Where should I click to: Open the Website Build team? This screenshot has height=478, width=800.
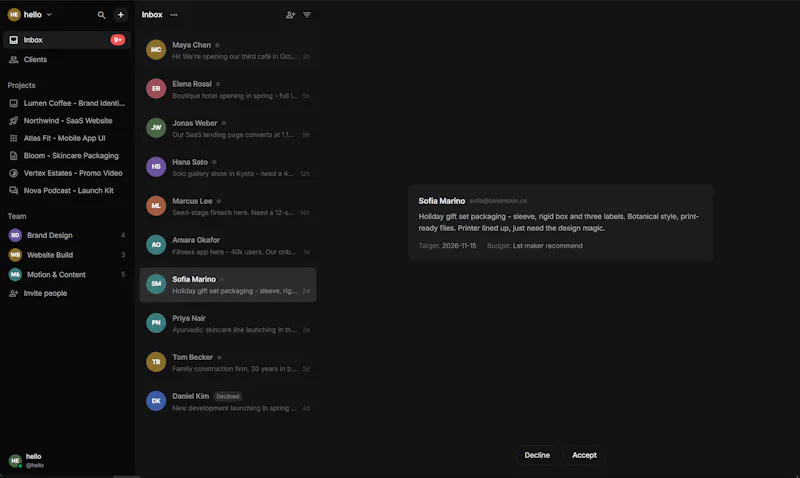pyautogui.click(x=67, y=255)
